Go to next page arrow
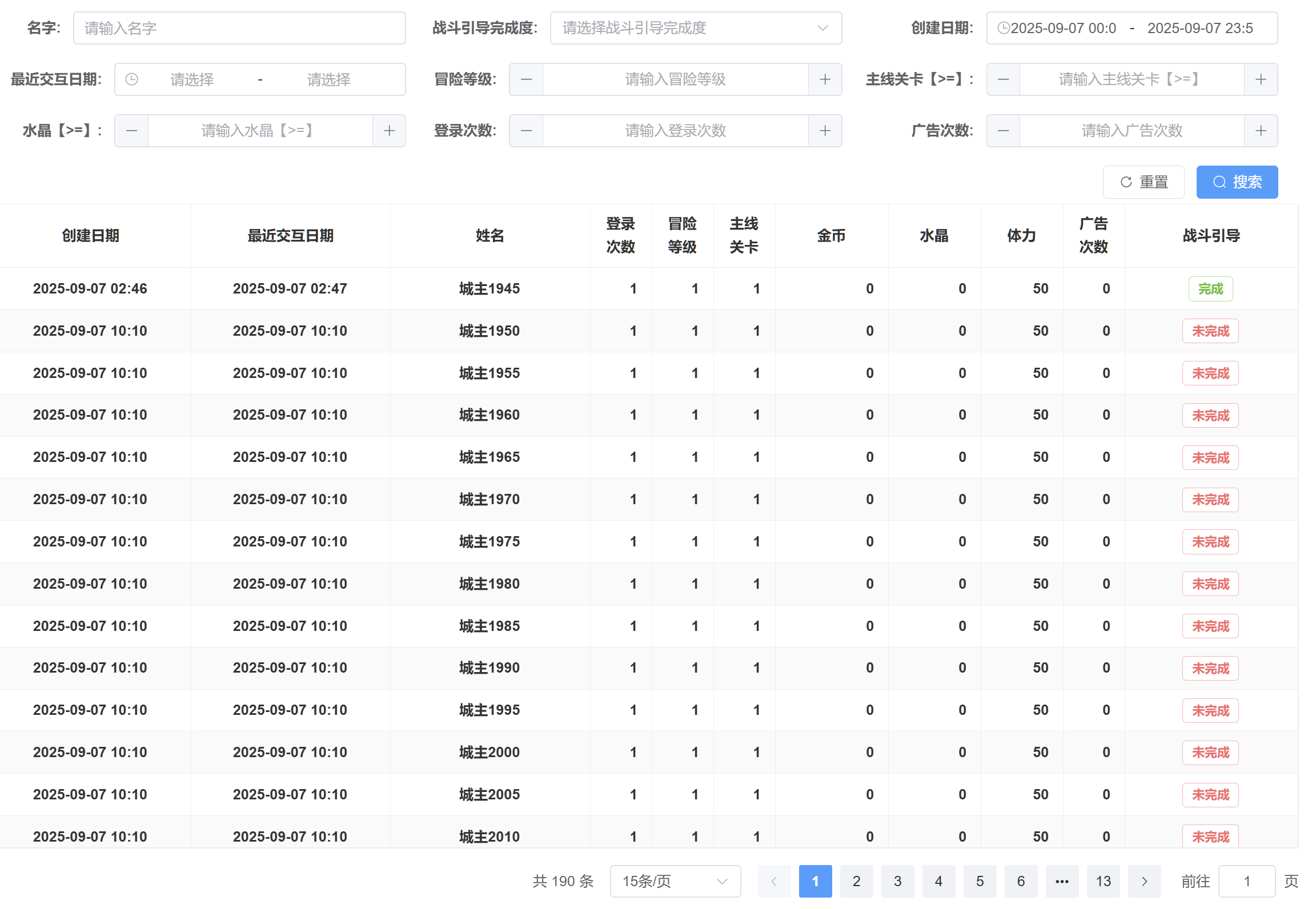 (1144, 881)
